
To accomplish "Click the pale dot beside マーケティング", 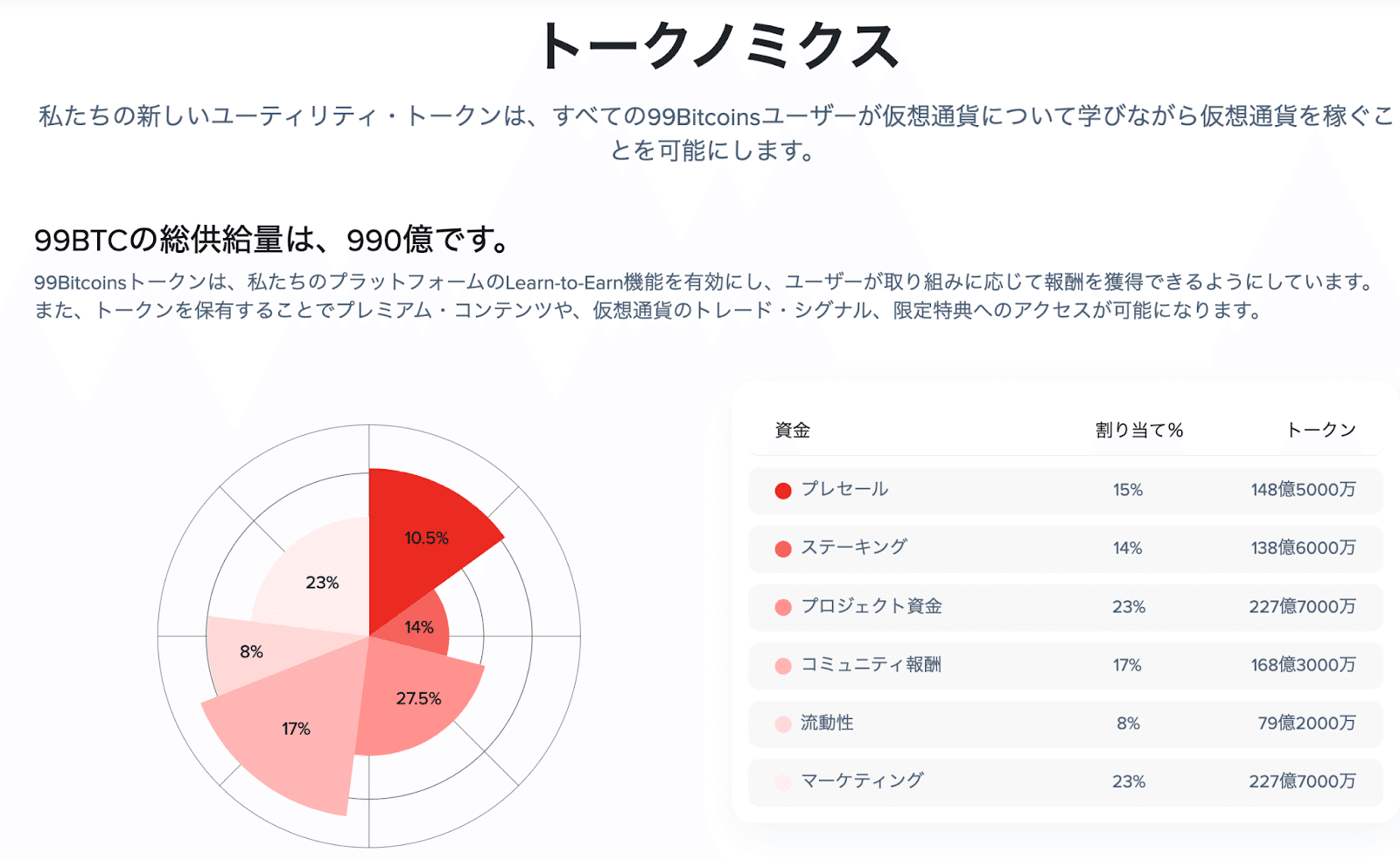I will coord(783,782).
